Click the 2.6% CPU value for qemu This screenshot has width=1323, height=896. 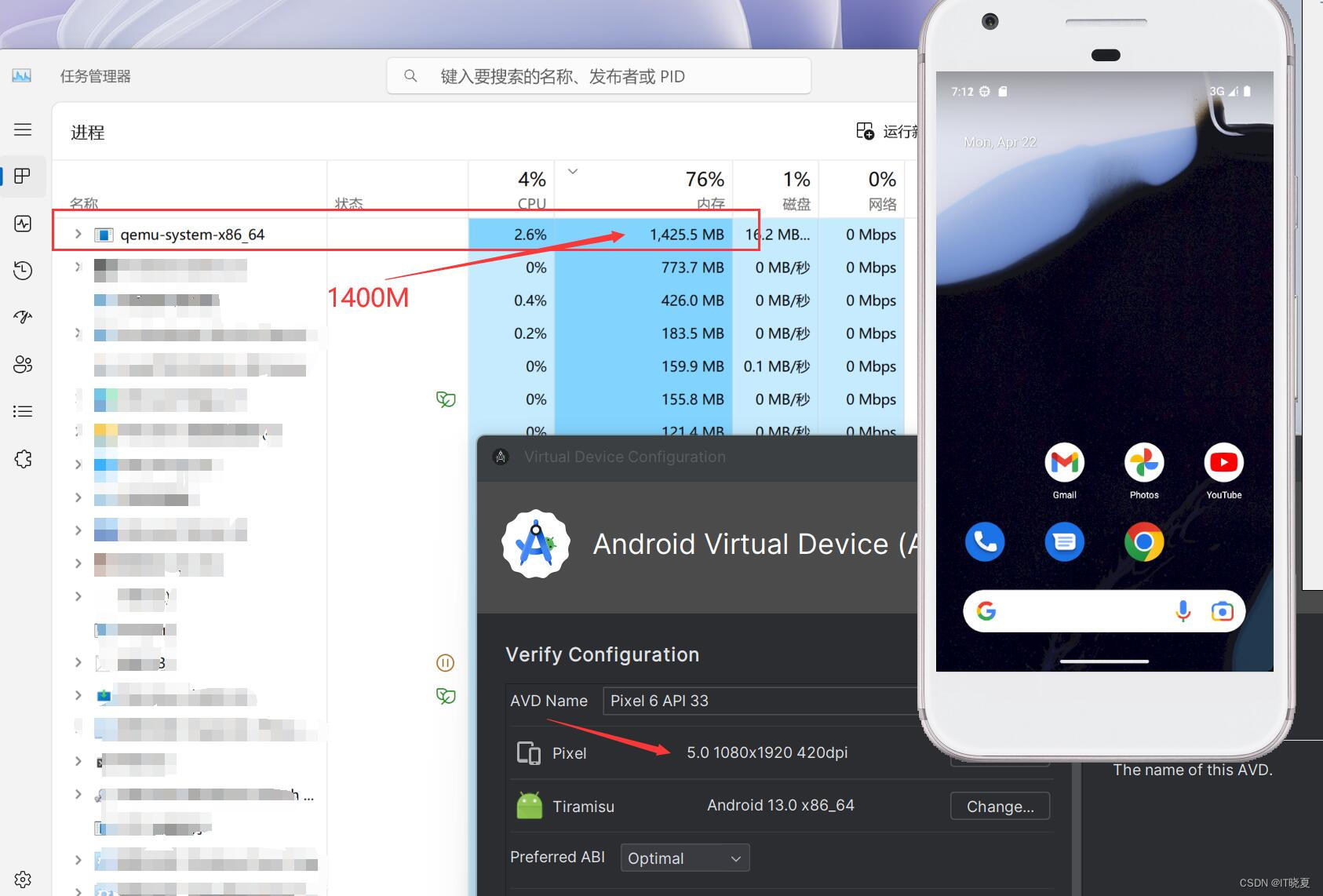(x=530, y=235)
